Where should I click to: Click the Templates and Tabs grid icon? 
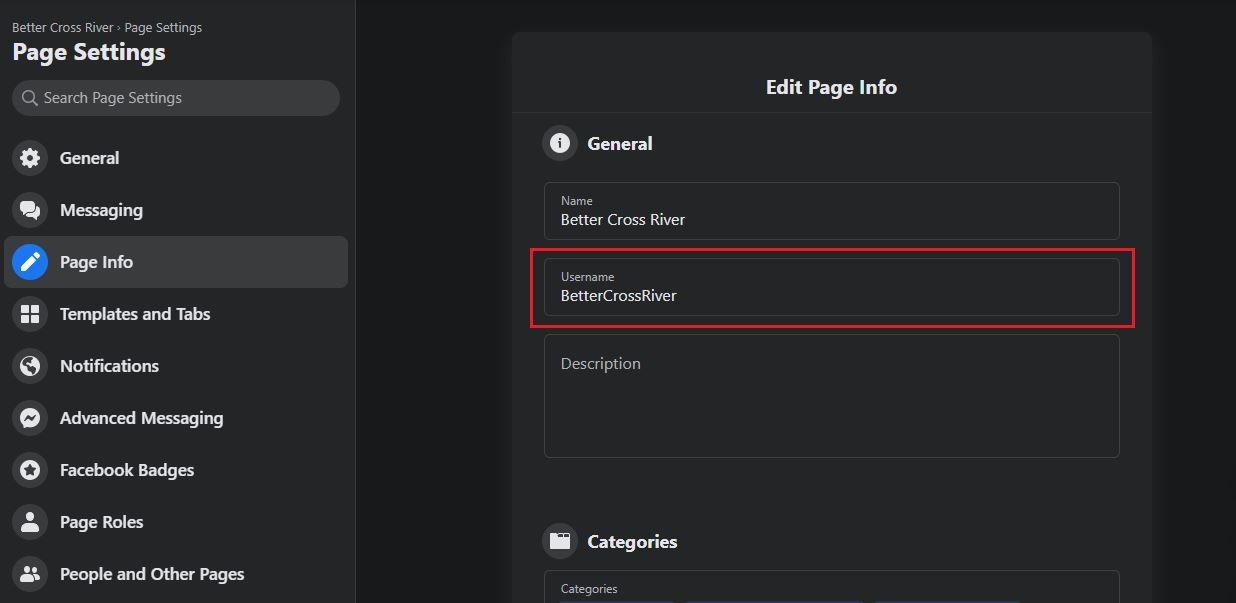(30, 314)
